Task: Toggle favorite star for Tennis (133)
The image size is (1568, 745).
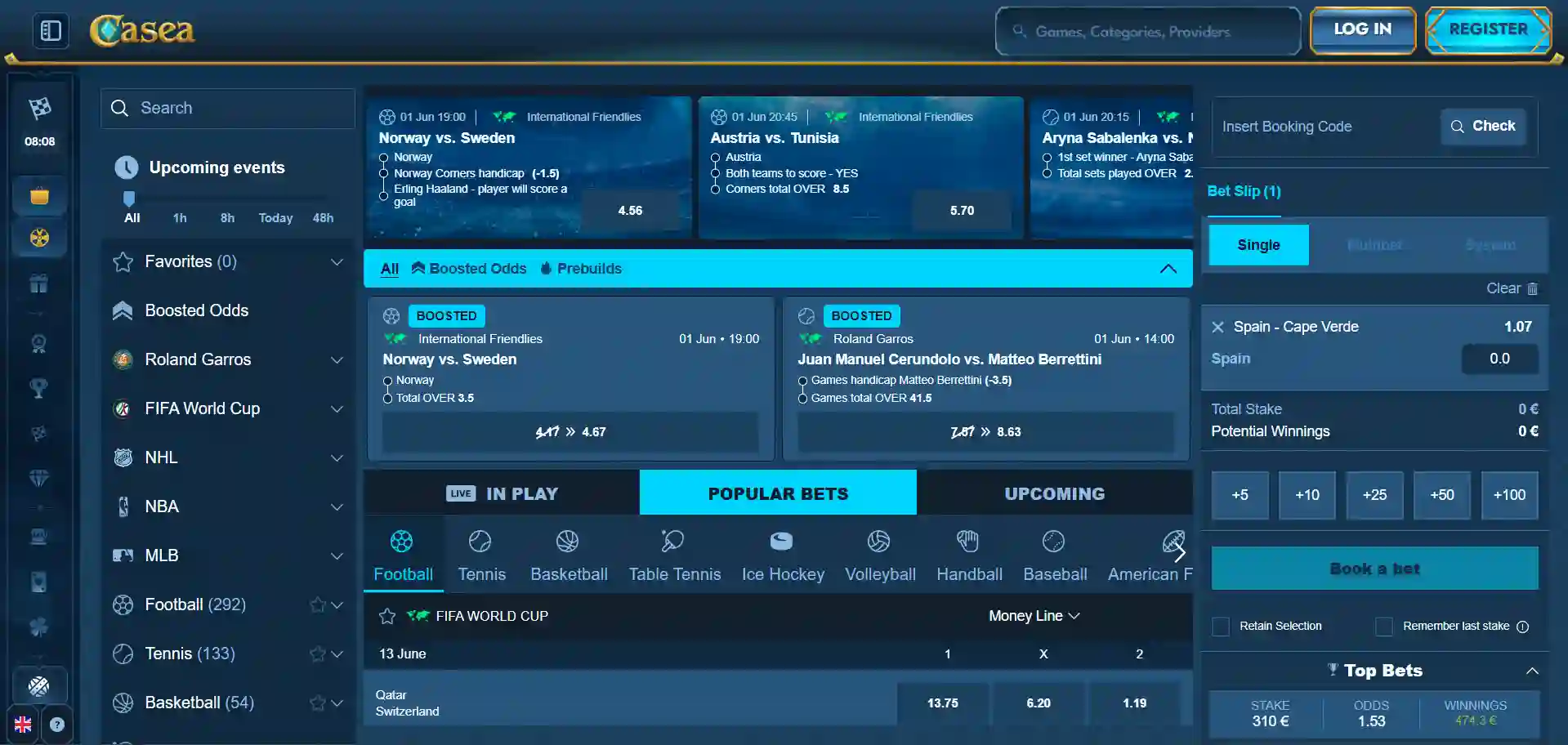Action: coord(318,654)
